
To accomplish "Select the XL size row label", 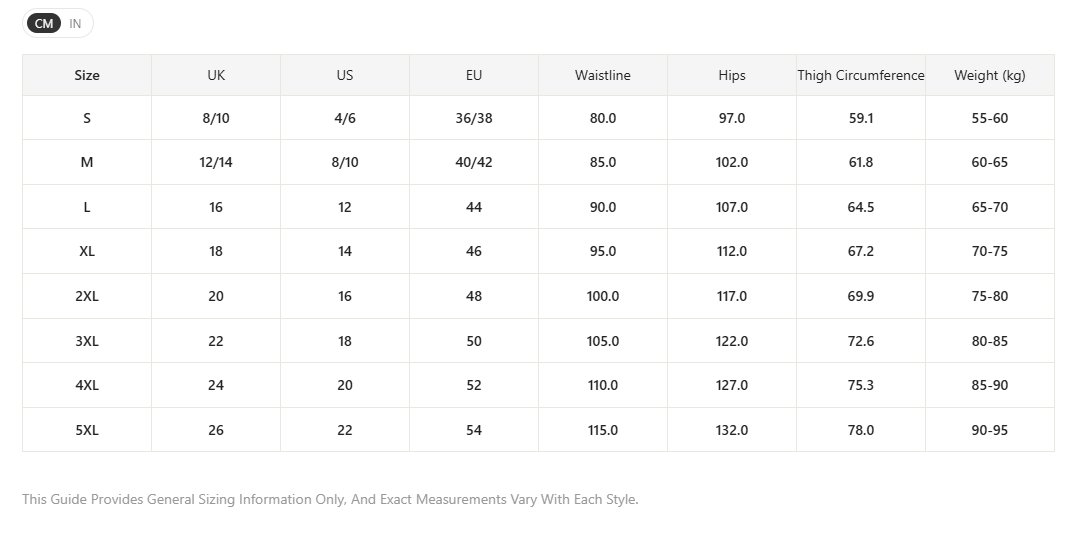I will [87, 251].
